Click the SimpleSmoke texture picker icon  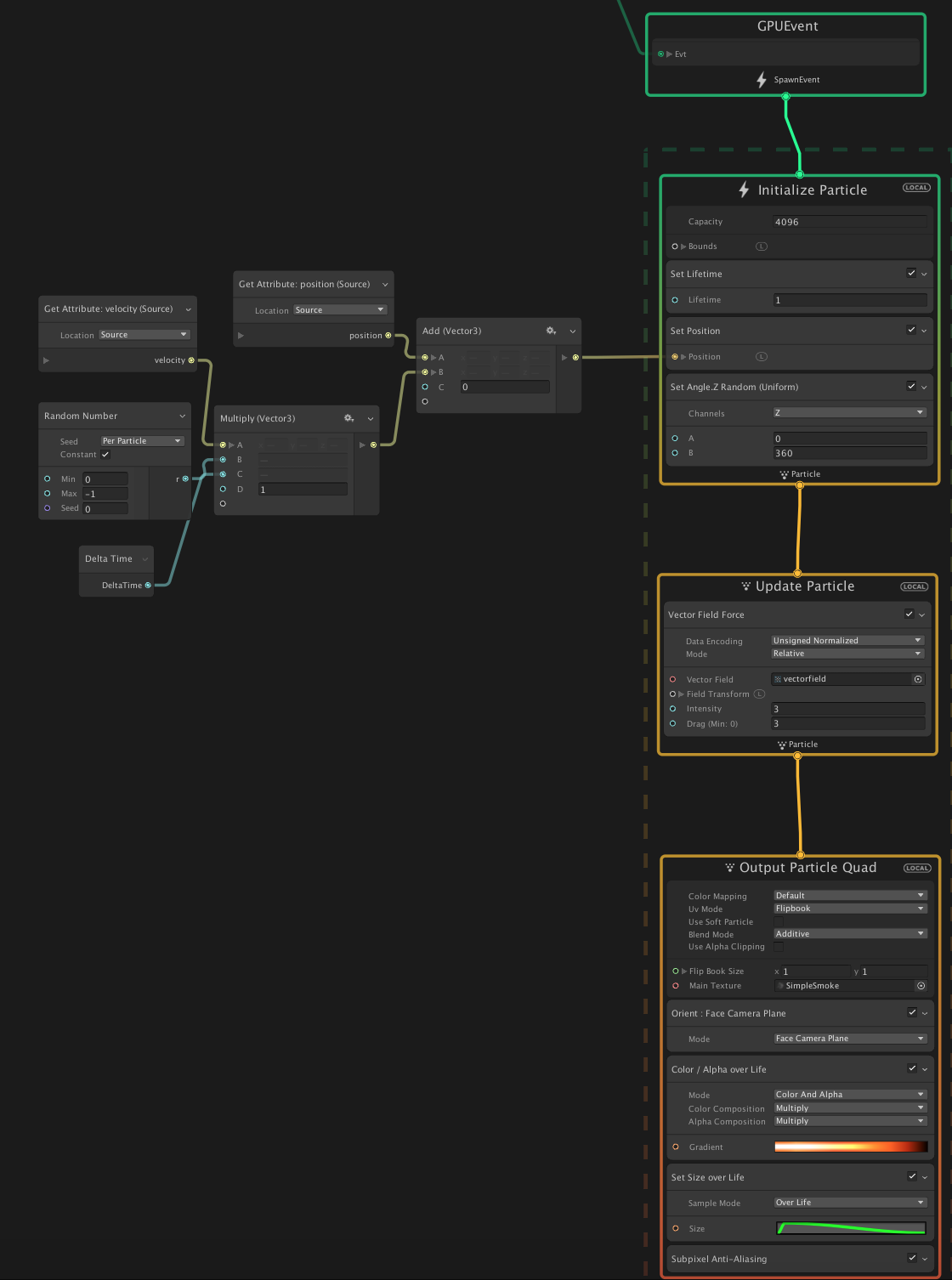click(921, 986)
